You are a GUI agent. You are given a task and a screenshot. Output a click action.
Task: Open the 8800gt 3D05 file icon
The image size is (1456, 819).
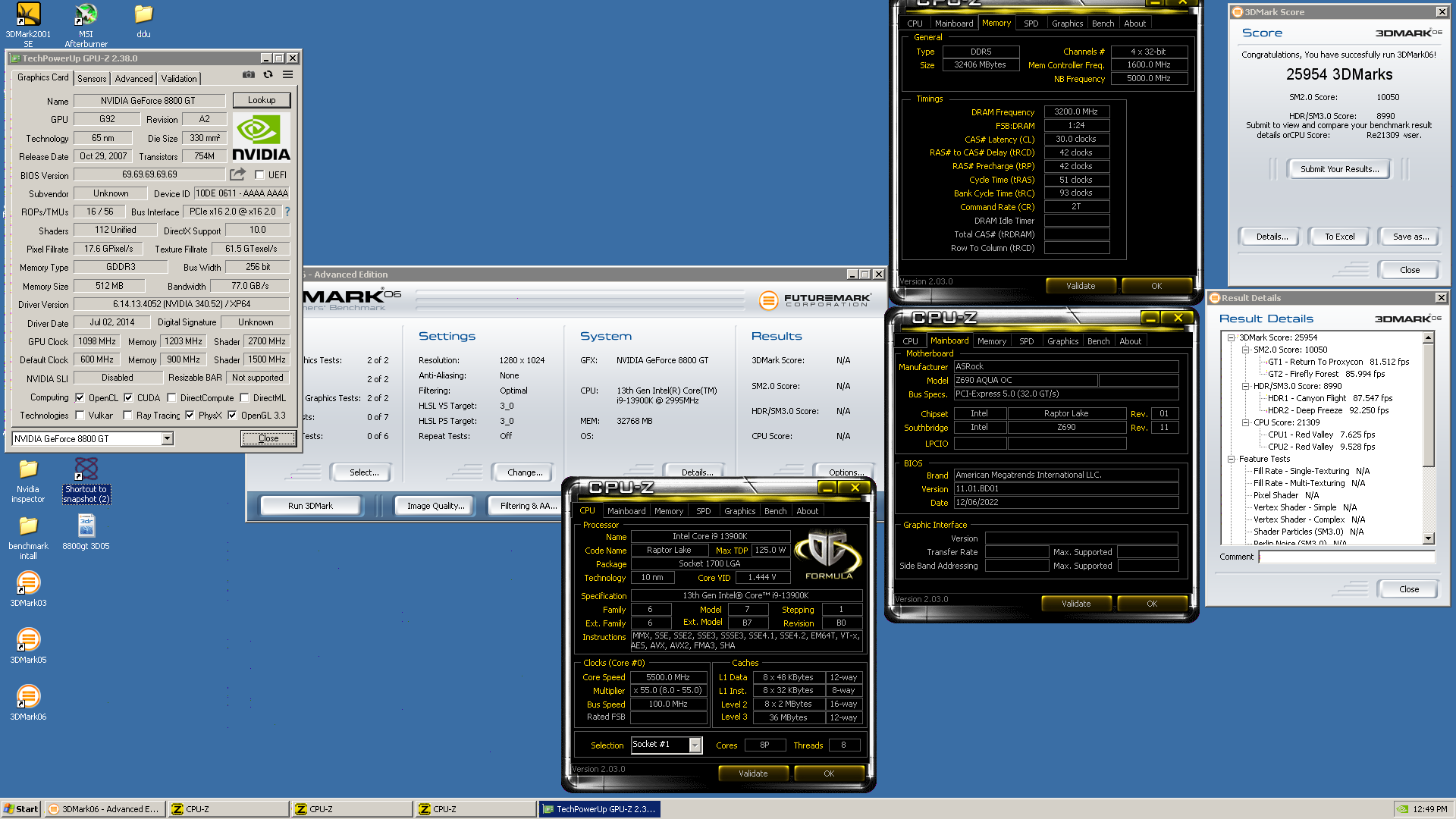[x=86, y=533]
